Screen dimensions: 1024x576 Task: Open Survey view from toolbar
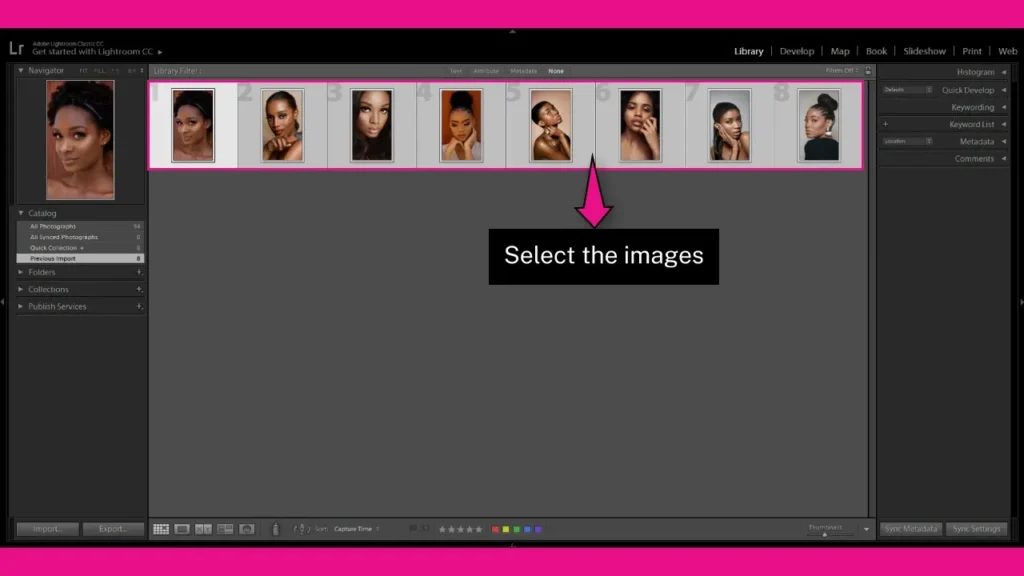225,529
